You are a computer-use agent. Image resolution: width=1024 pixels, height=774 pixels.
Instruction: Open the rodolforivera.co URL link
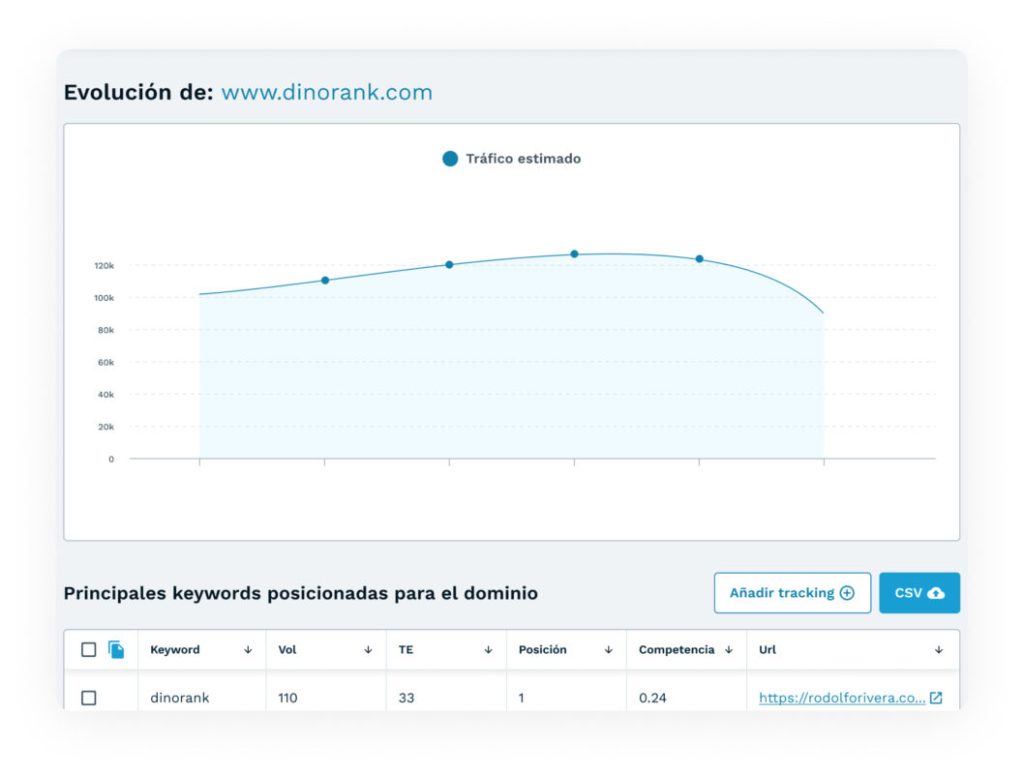point(842,698)
